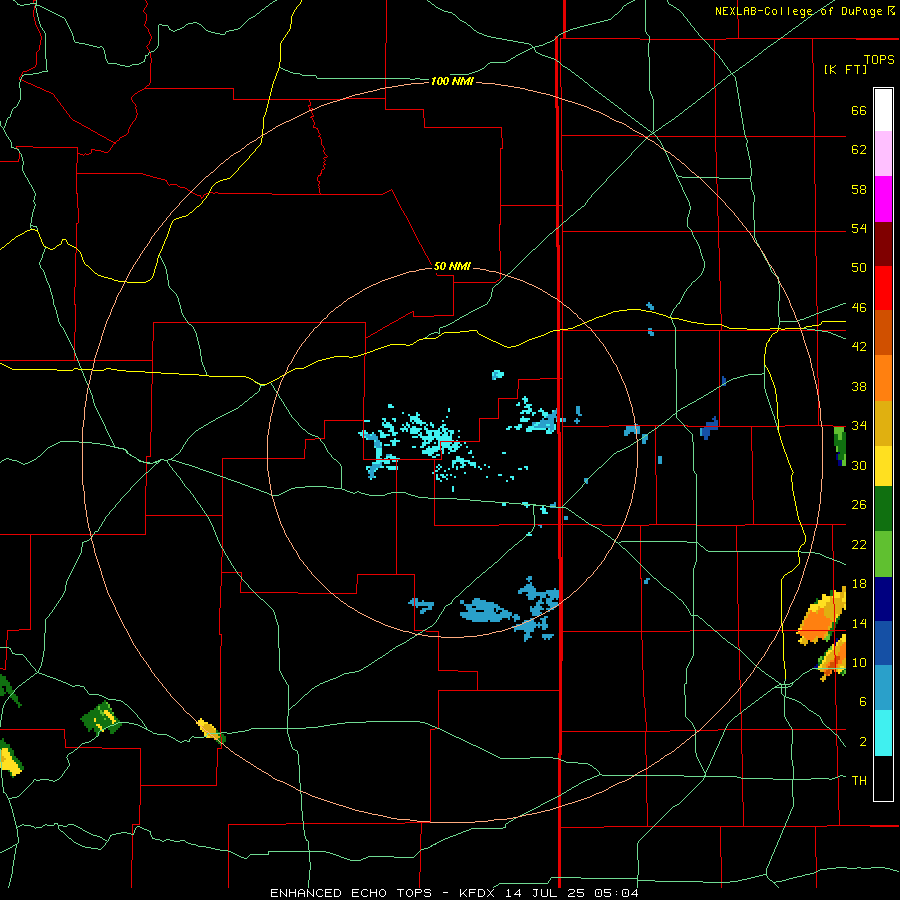The height and width of the screenshot is (900, 900).
Task: Click the legend value 50
Action: click(x=859, y=267)
